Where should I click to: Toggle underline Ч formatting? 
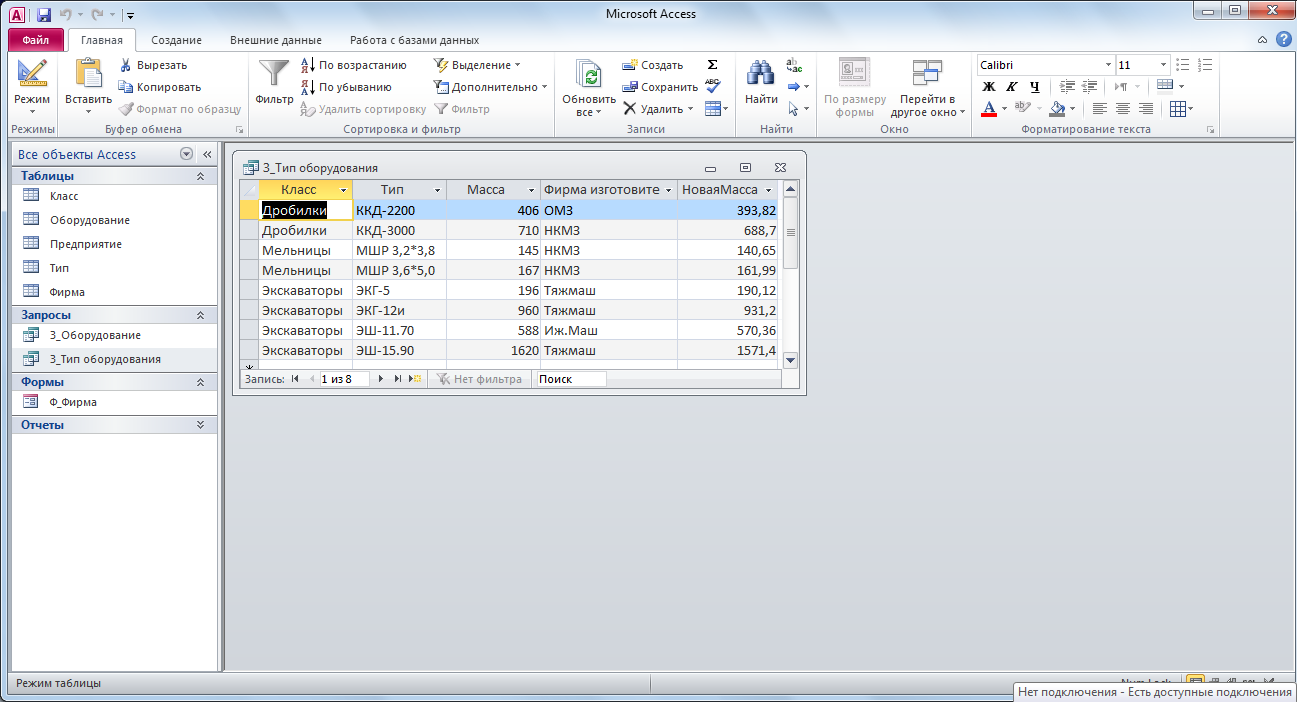(1034, 87)
